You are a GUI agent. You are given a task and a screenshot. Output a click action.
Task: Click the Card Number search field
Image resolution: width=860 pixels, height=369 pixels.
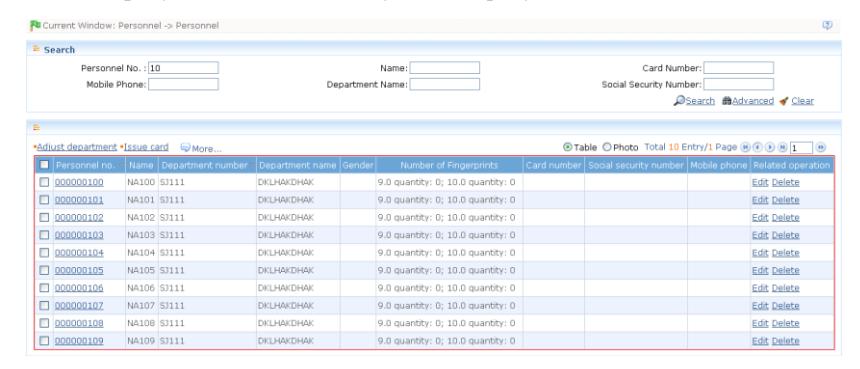(x=738, y=68)
